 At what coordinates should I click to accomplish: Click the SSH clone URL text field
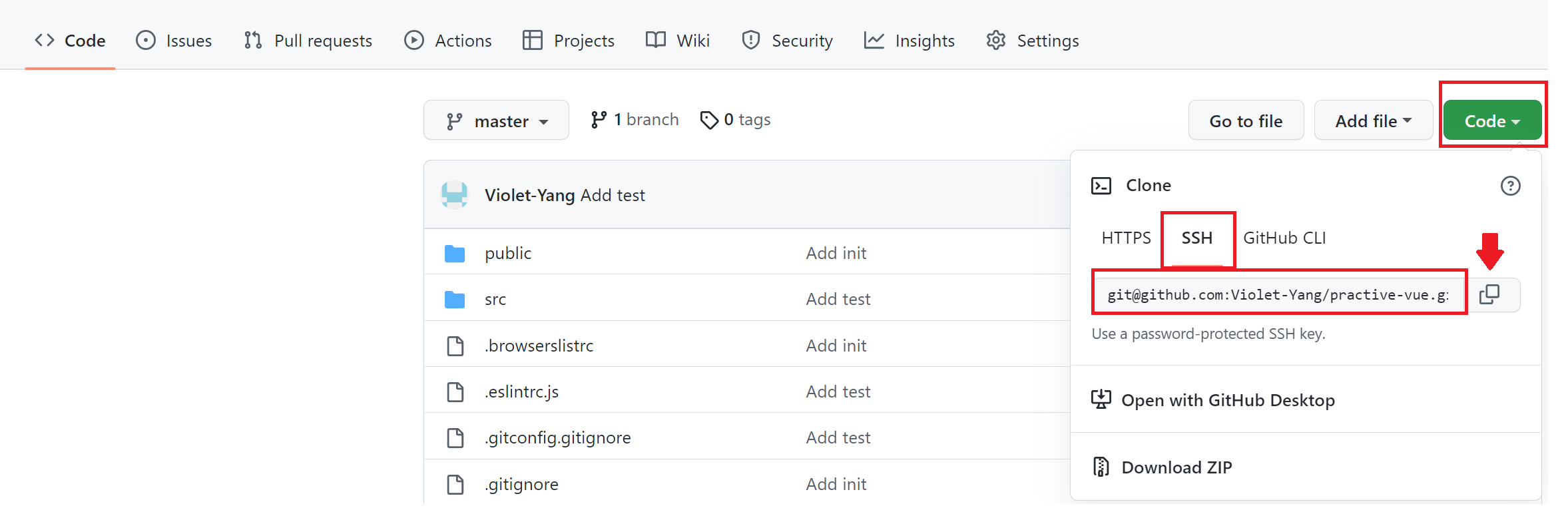point(1278,294)
